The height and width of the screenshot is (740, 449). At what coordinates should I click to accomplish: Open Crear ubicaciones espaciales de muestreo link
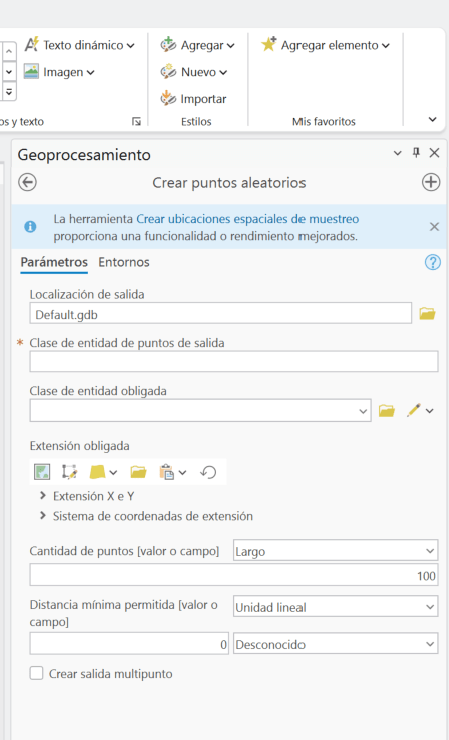(247, 219)
